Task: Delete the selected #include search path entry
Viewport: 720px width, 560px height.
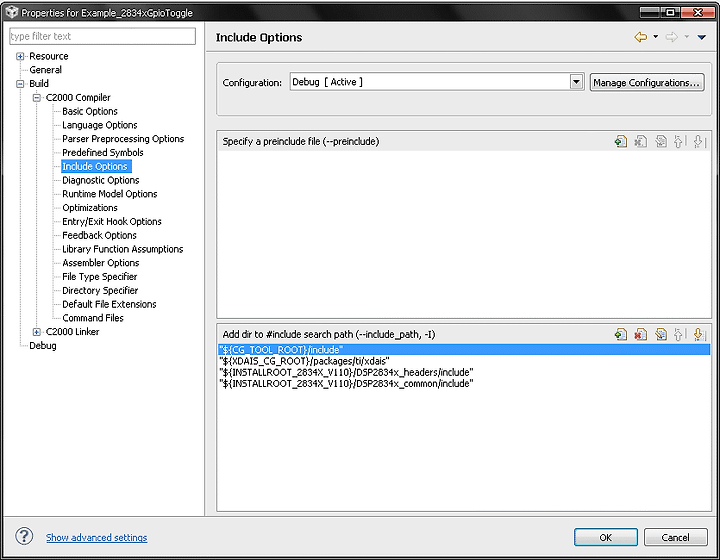Action: pyautogui.click(x=641, y=334)
